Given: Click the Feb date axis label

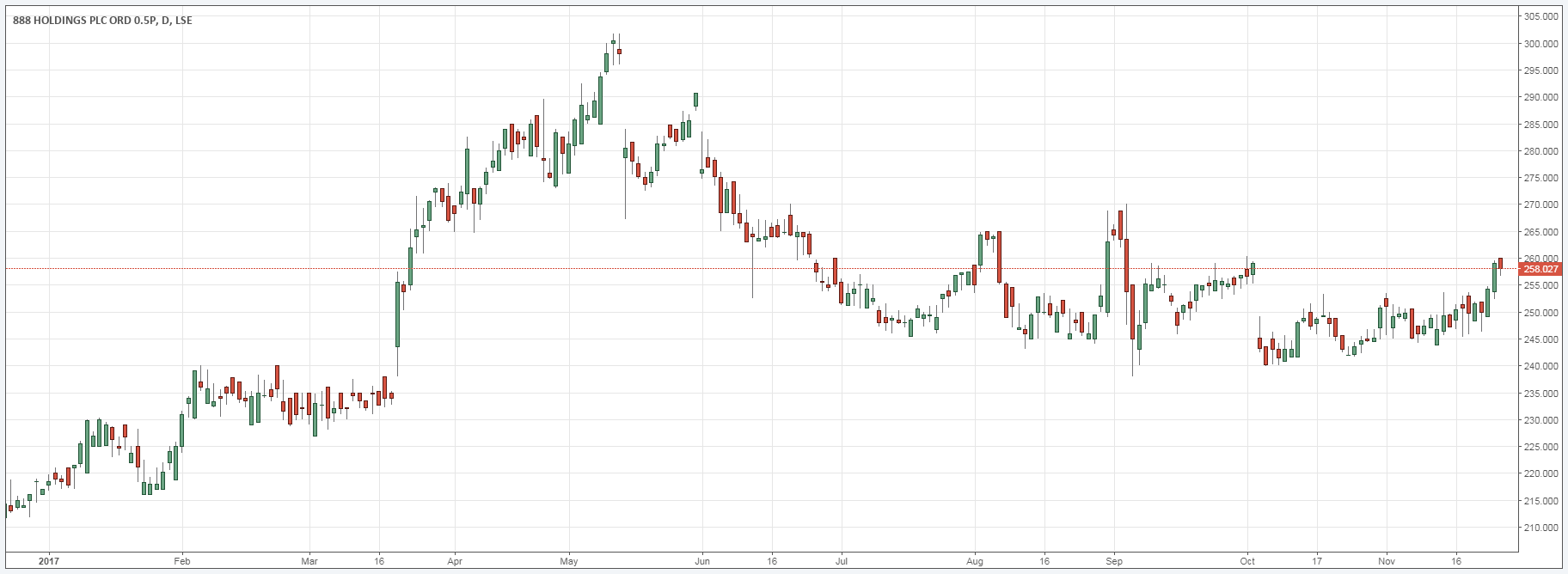Looking at the screenshot, I should pos(181,561).
